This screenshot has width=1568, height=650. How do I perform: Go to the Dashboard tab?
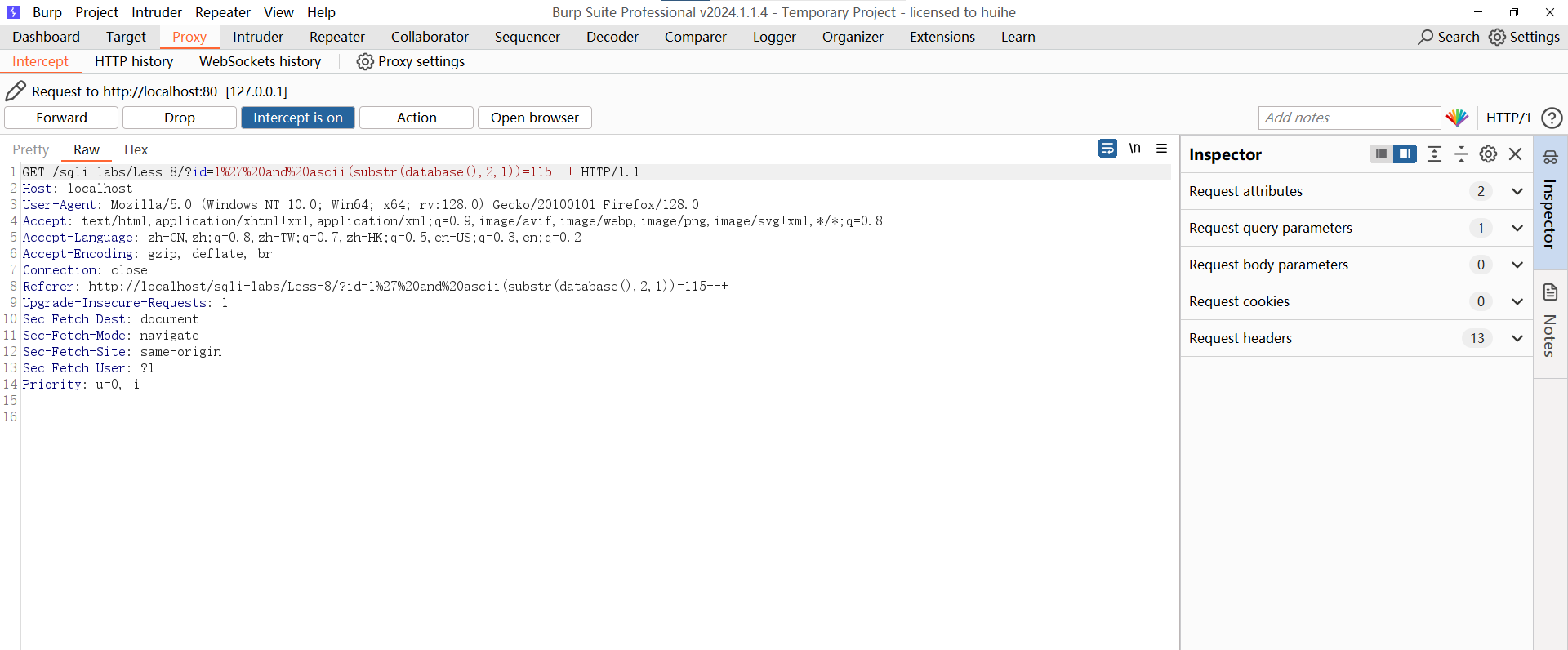[47, 37]
